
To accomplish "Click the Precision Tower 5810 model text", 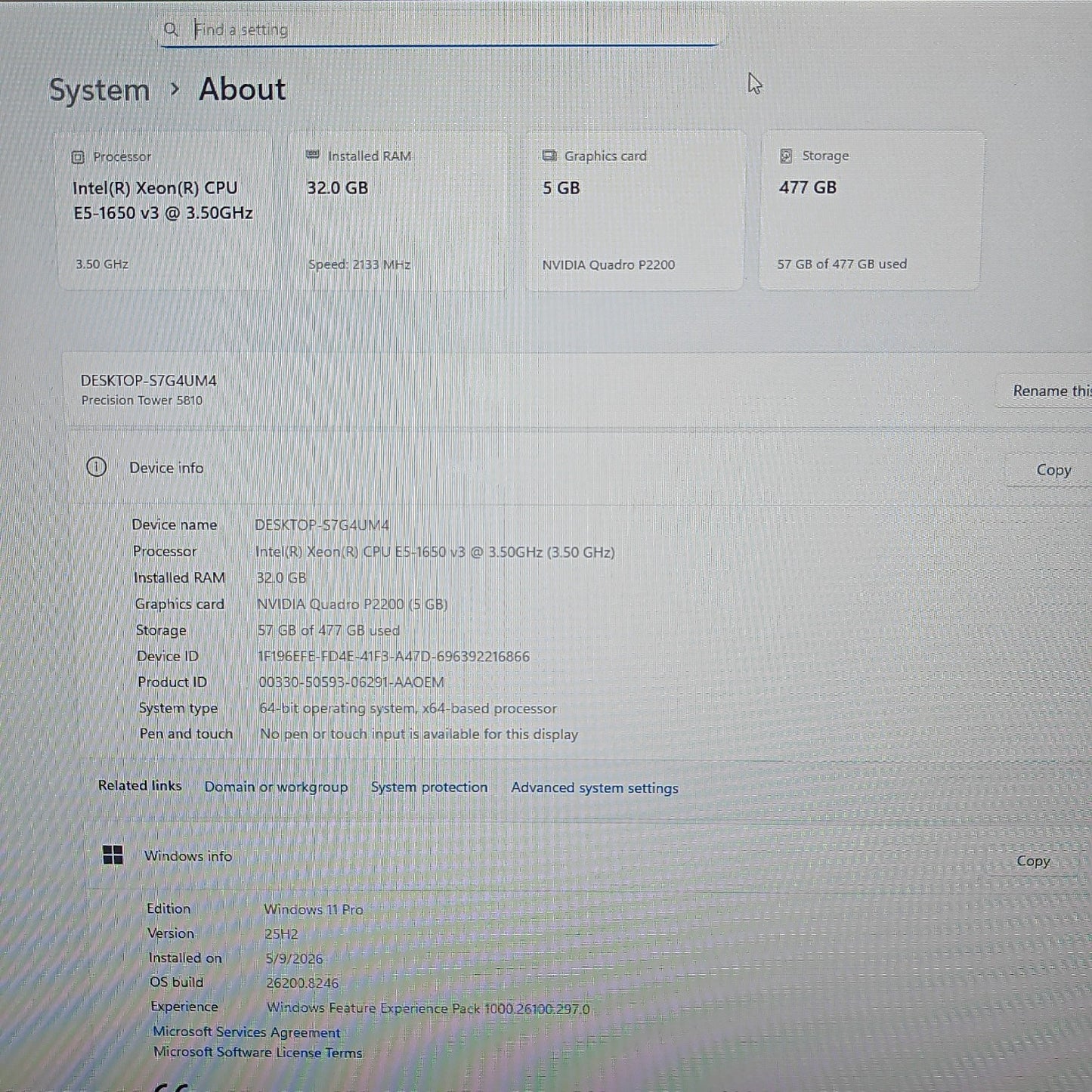I will point(142,401).
